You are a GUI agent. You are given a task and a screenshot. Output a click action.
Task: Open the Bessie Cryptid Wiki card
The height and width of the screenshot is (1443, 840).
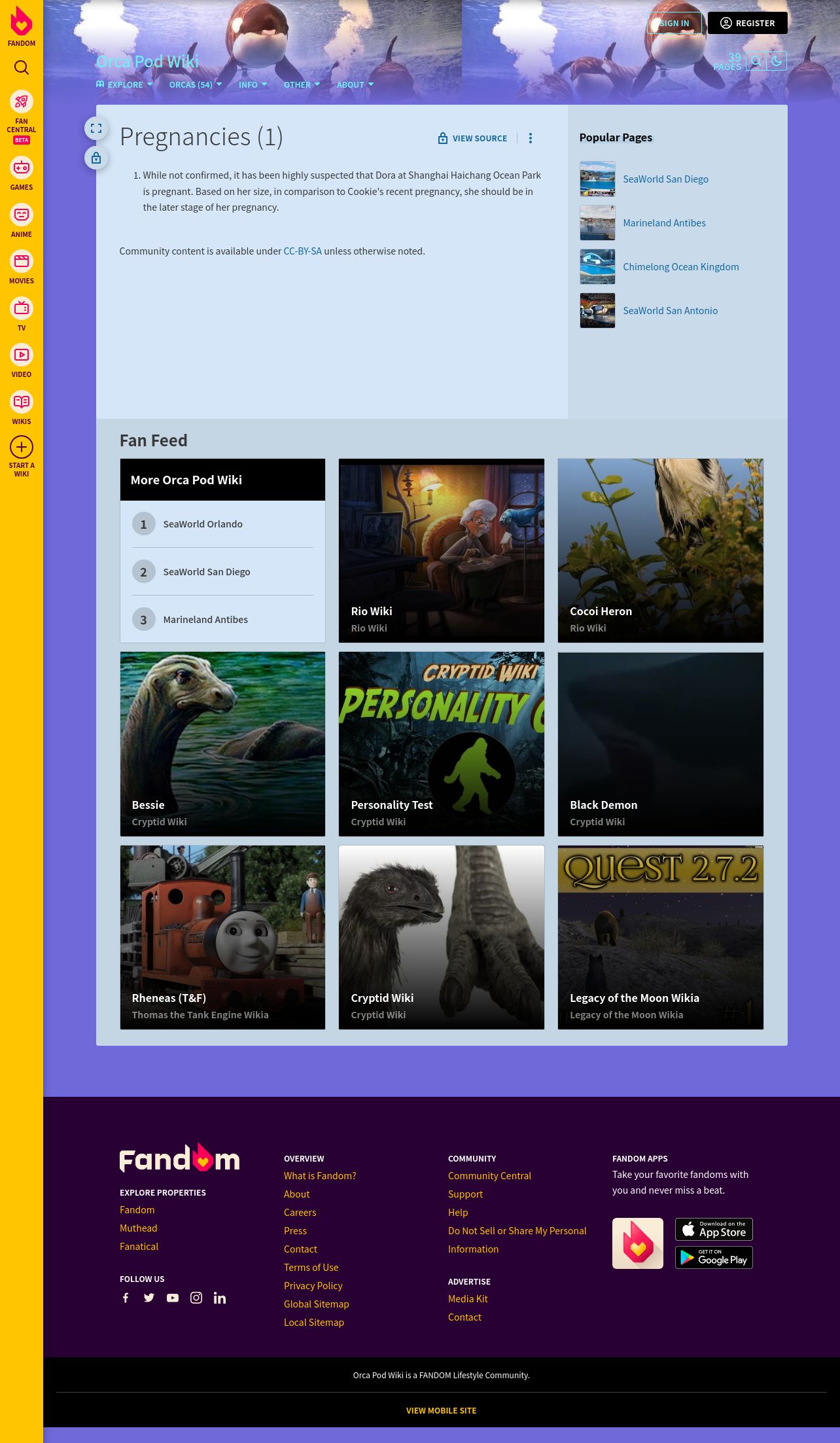pos(222,744)
